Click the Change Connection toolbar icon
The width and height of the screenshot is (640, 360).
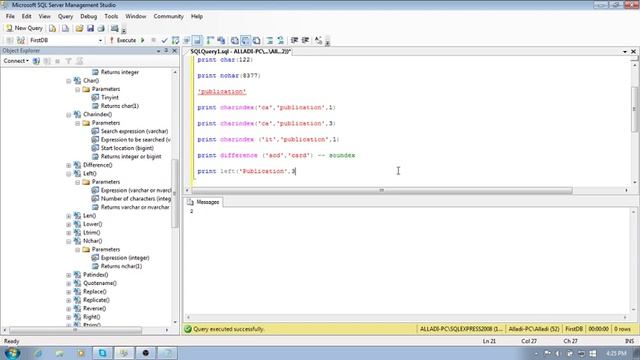(20, 40)
